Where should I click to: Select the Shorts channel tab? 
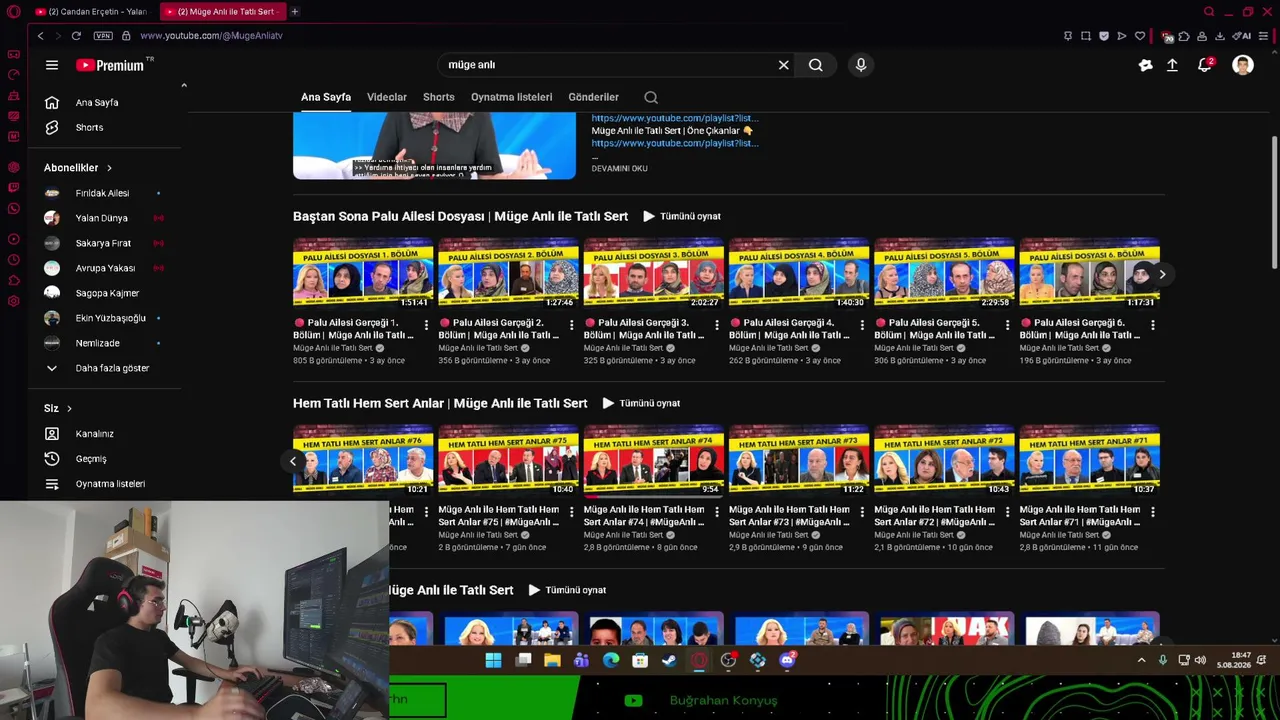click(439, 97)
